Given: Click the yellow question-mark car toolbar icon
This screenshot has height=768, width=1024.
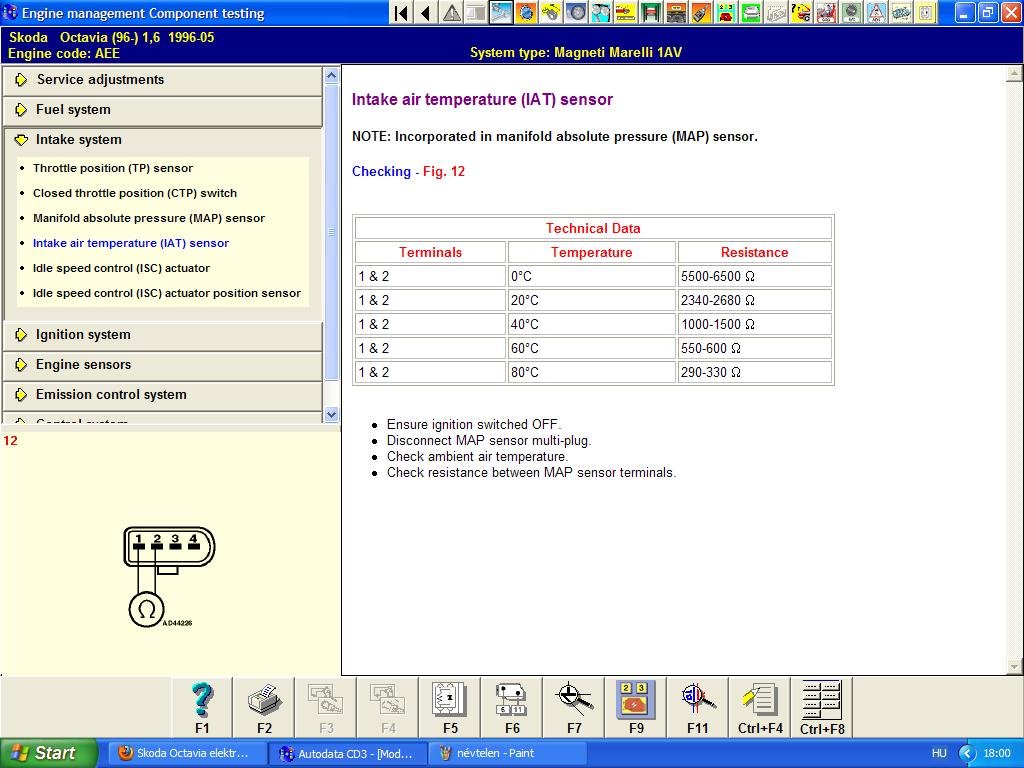Looking at the screenshot, I should coord(801,12).
